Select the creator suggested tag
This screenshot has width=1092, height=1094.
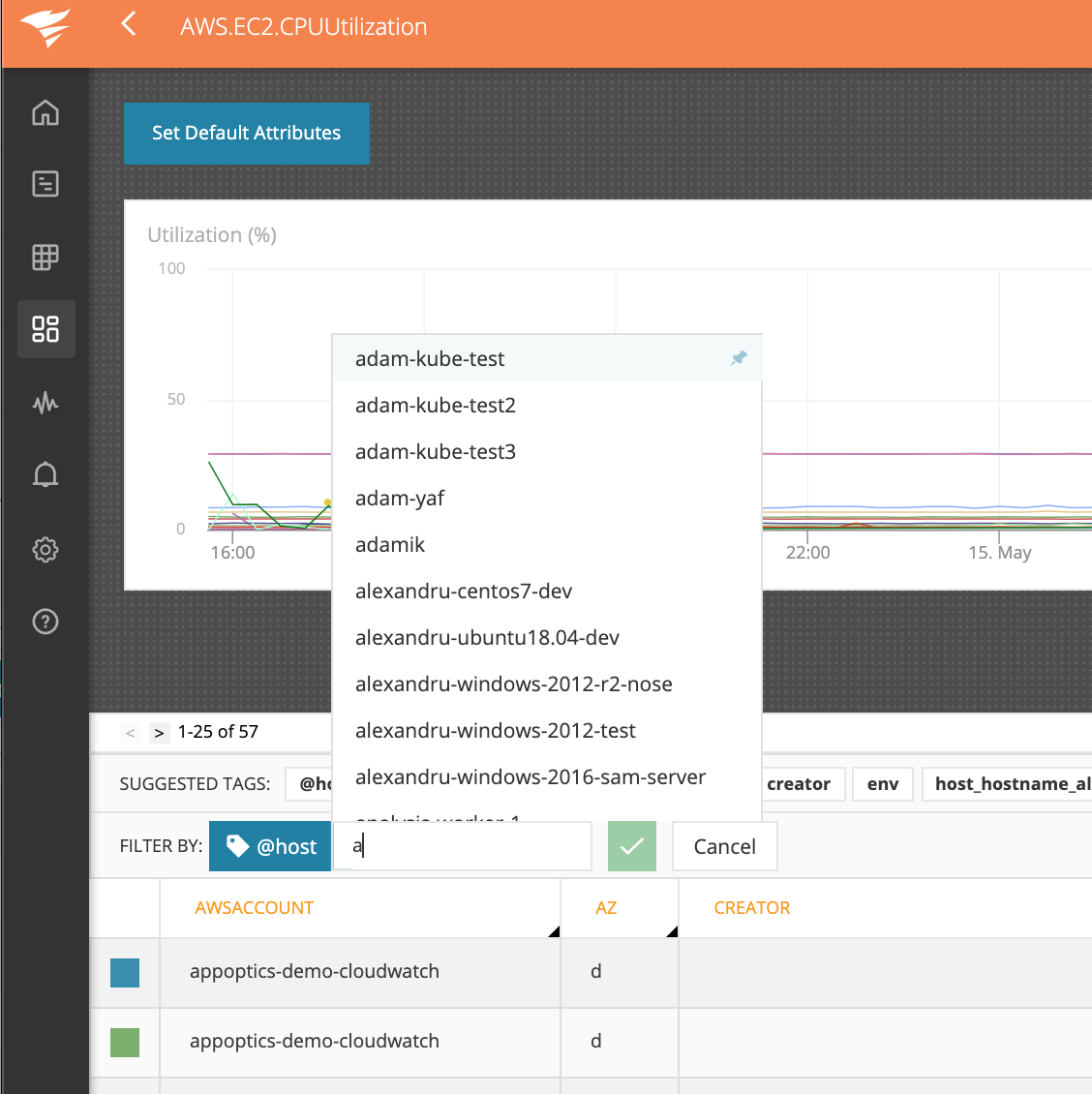tap(799, 784)
